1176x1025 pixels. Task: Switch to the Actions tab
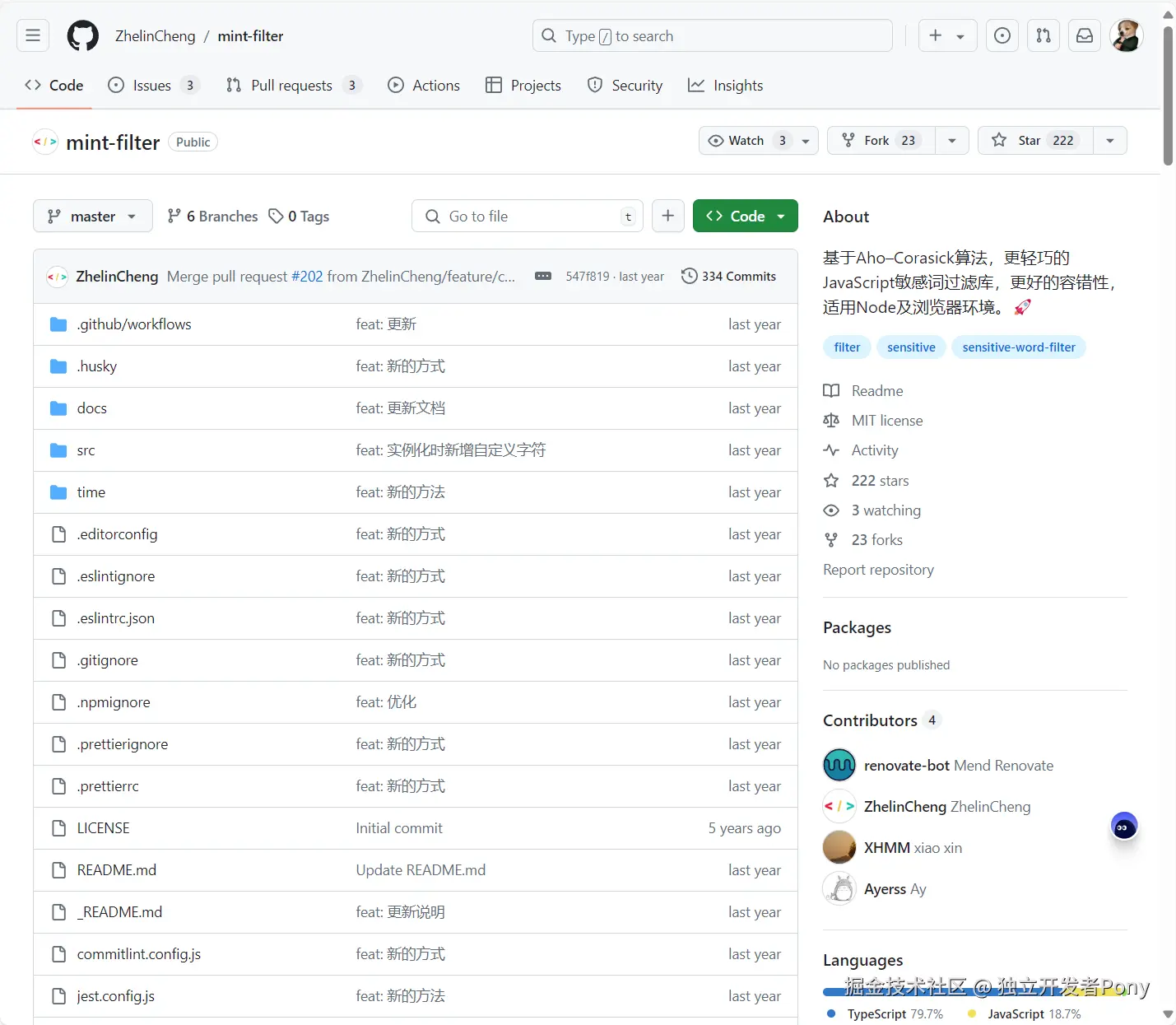tap(424, 85)
